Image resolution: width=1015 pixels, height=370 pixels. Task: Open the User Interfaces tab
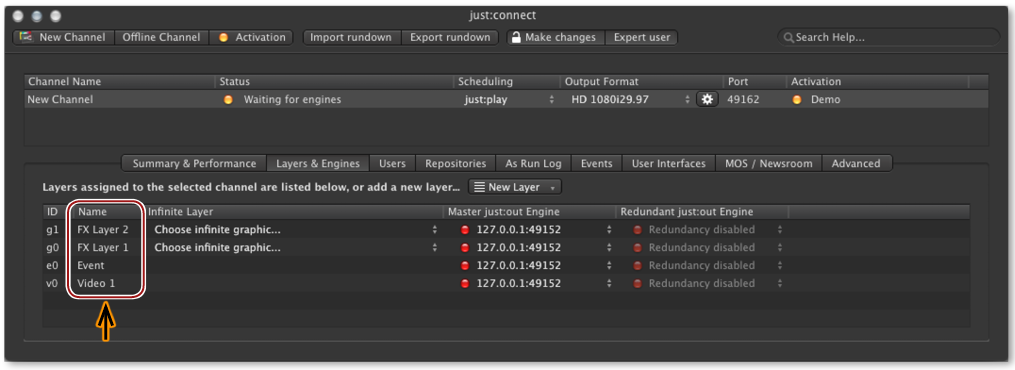tap(669, 164)
